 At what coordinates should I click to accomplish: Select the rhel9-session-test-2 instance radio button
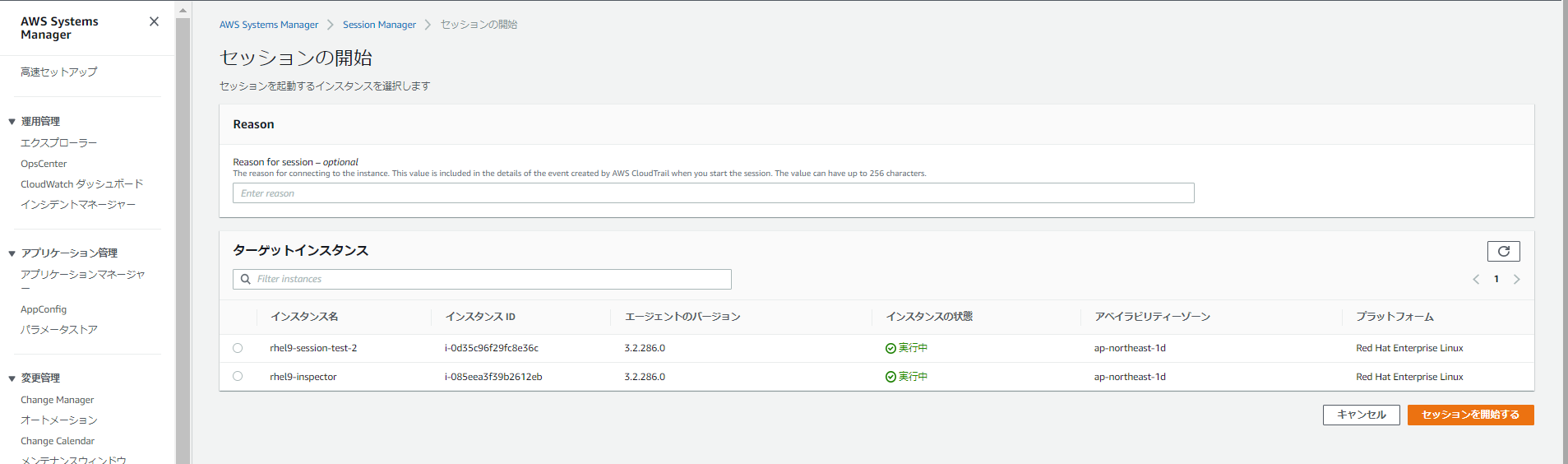[x=238, y=348]
